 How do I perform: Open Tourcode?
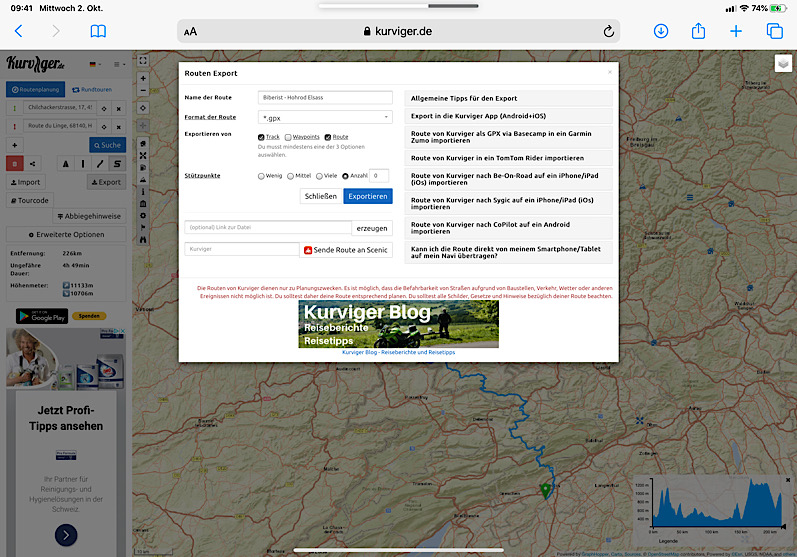click(30, 200)
